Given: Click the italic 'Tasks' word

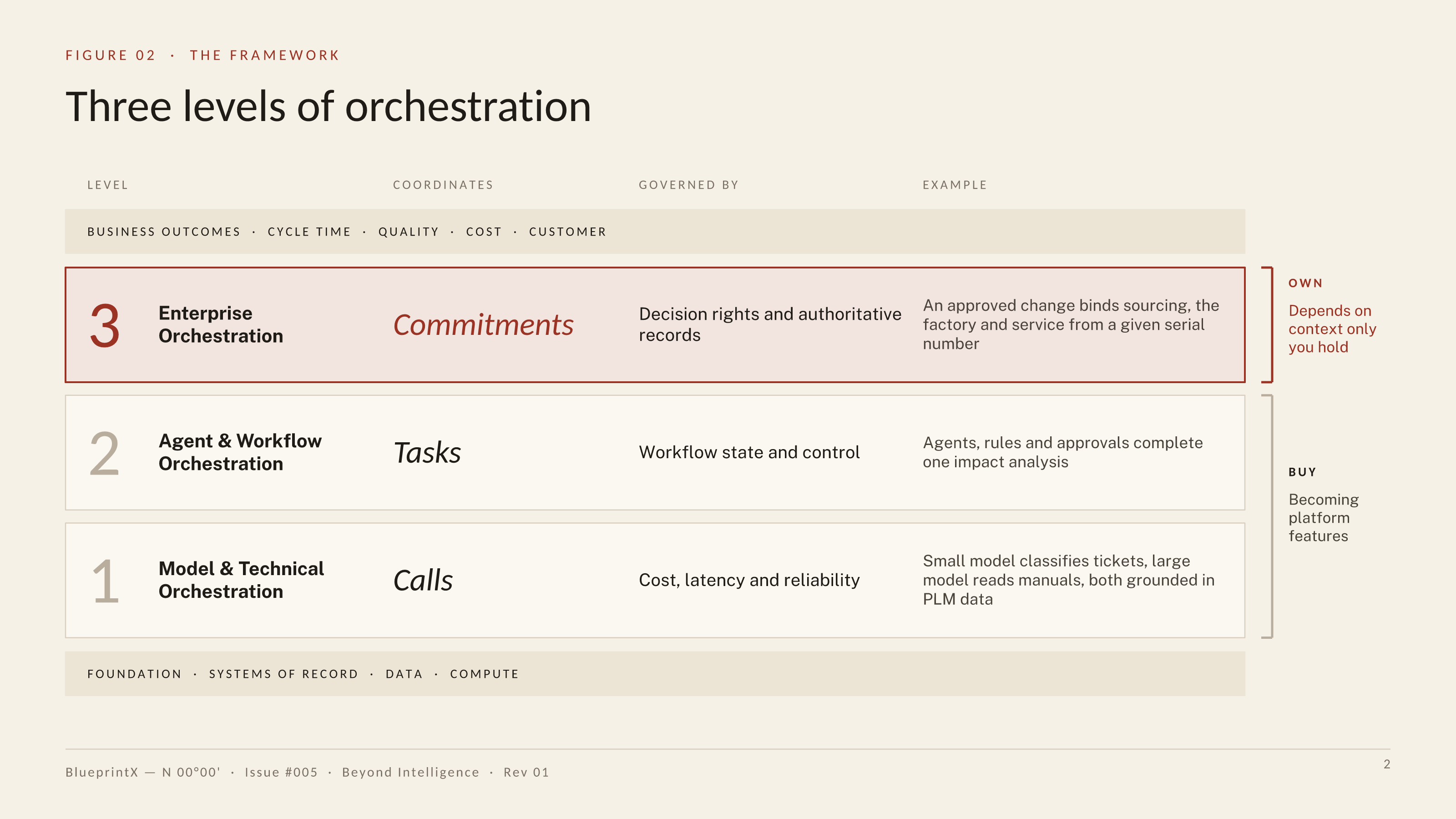Looking at the screenshot, I should 427,453.
